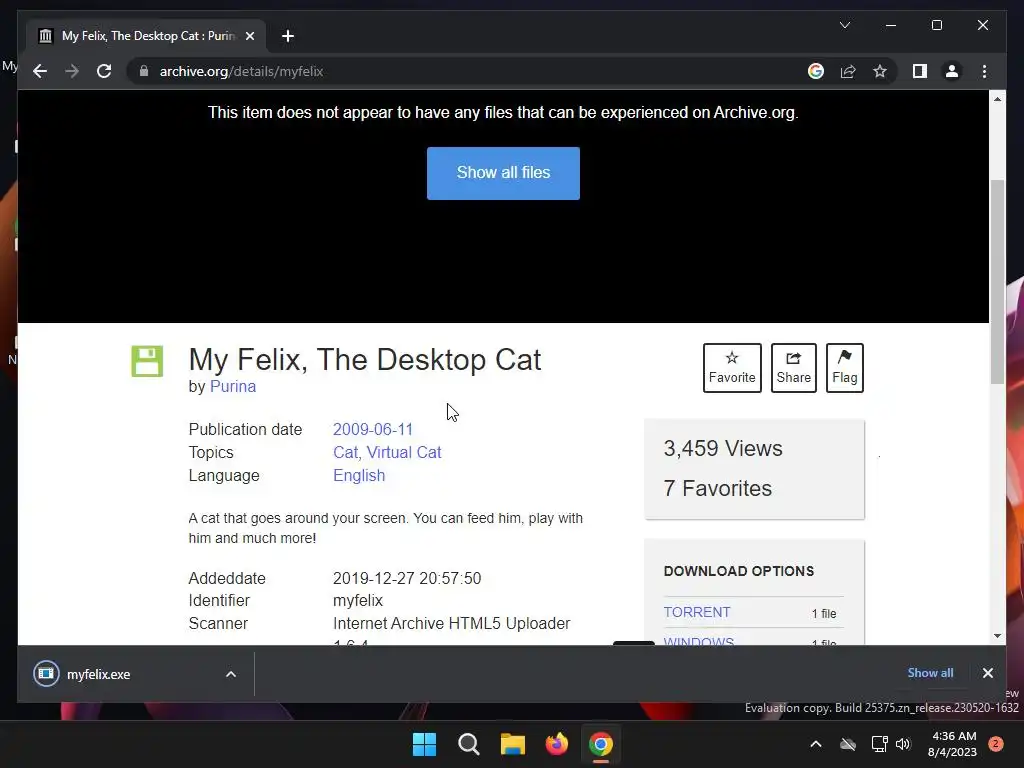Click the Chrome taskbar icon
The image size is (1024, 768).
pyautogui.click(x=601, y=744)
